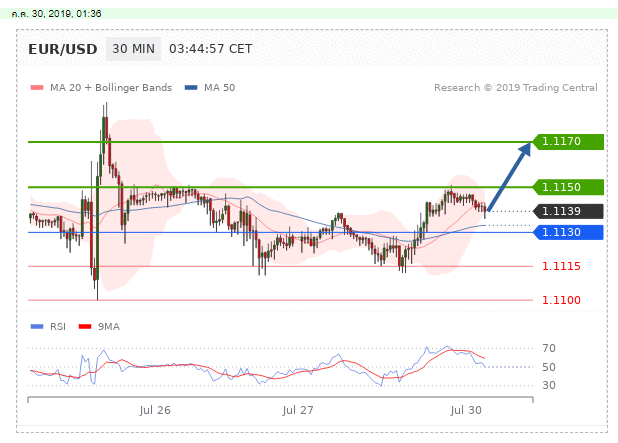Click the 9MA legend red swatch
The height and width of the screenshot is (443, 618).
85,326
